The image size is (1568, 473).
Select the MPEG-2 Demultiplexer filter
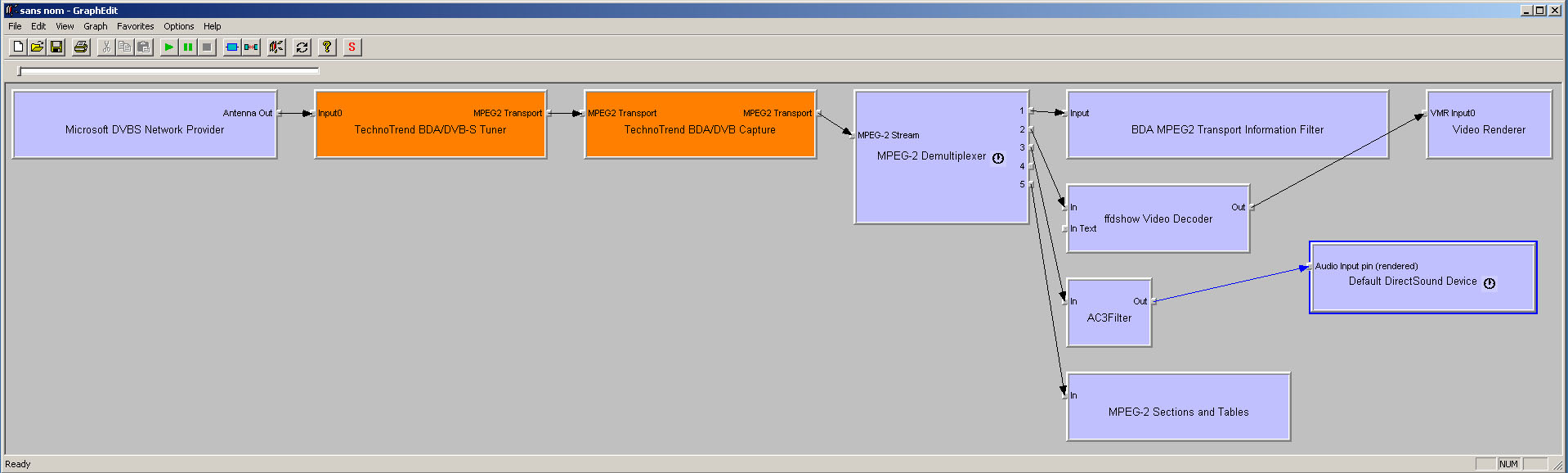941,156
